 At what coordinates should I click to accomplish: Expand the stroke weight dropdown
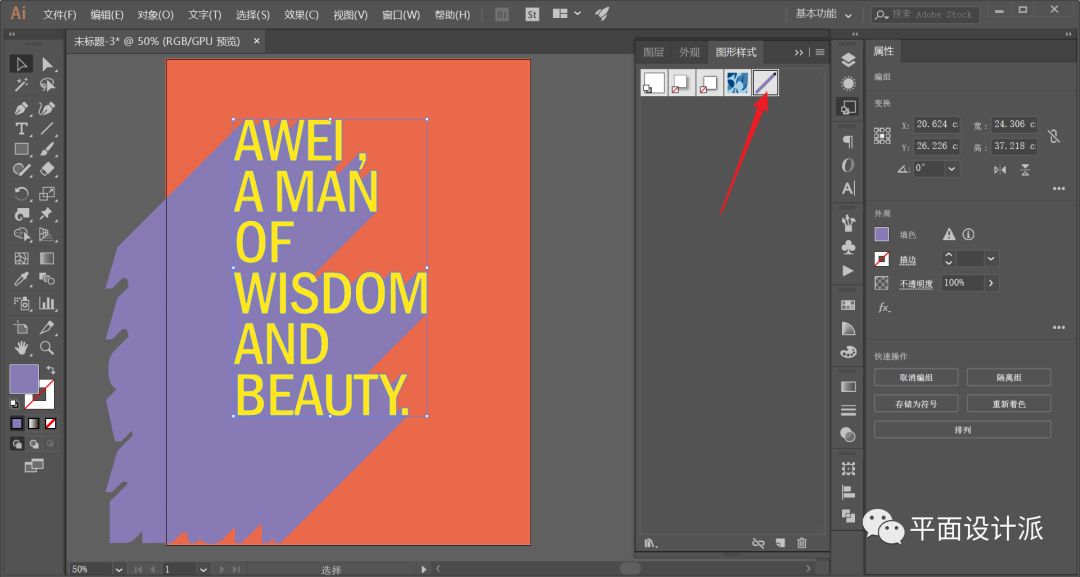[x=991, y=259]
